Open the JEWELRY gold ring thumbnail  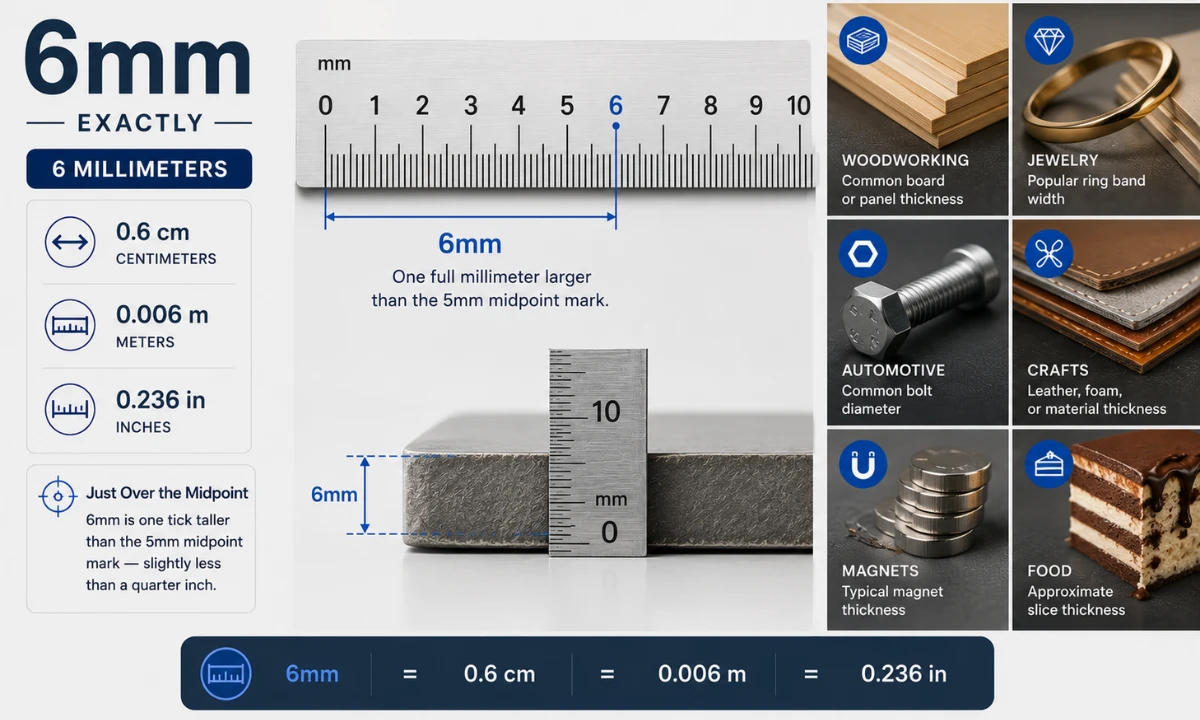(1106, 109)
